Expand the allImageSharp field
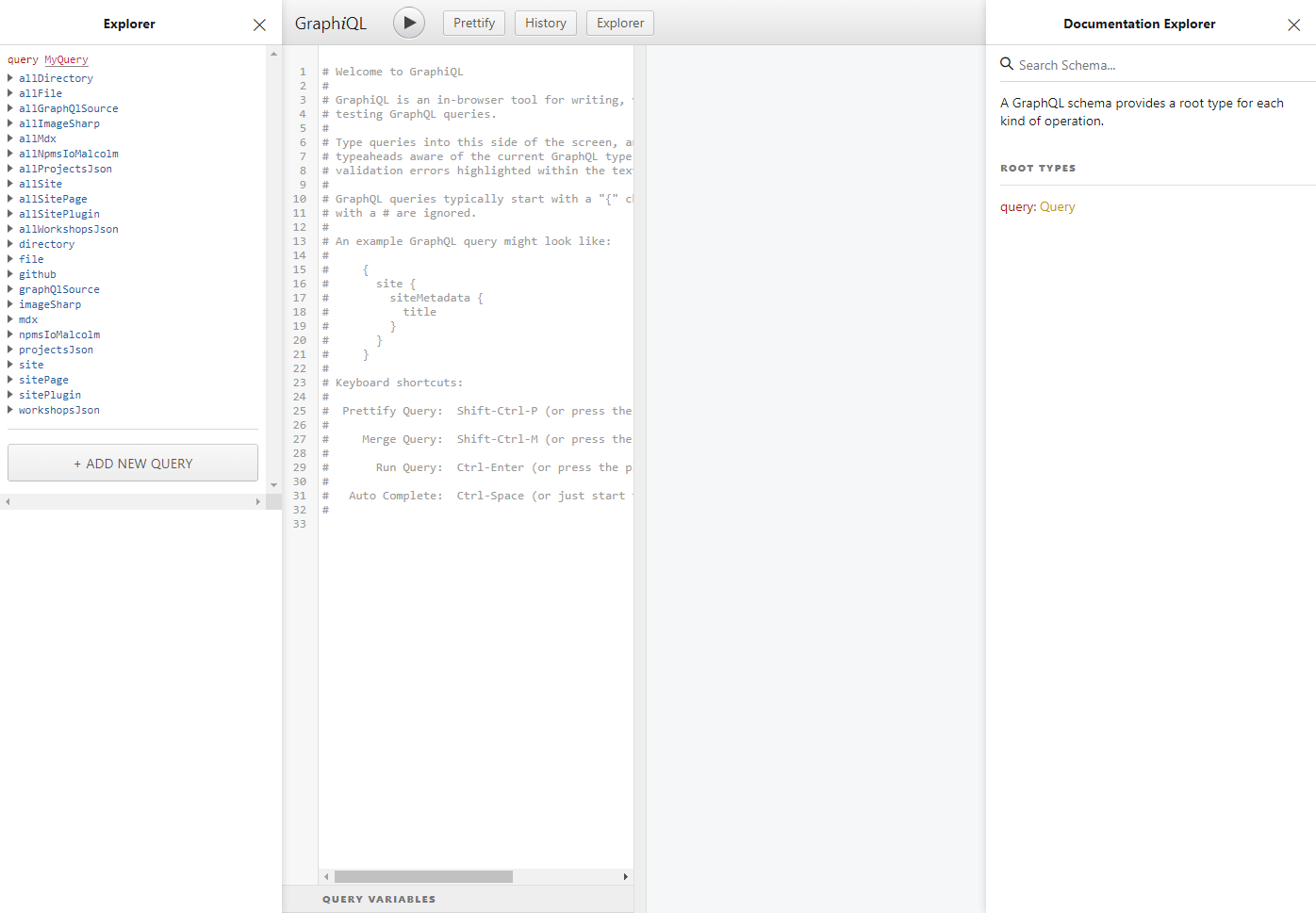Screen dimensions: 1316x913 click(53, 123)
